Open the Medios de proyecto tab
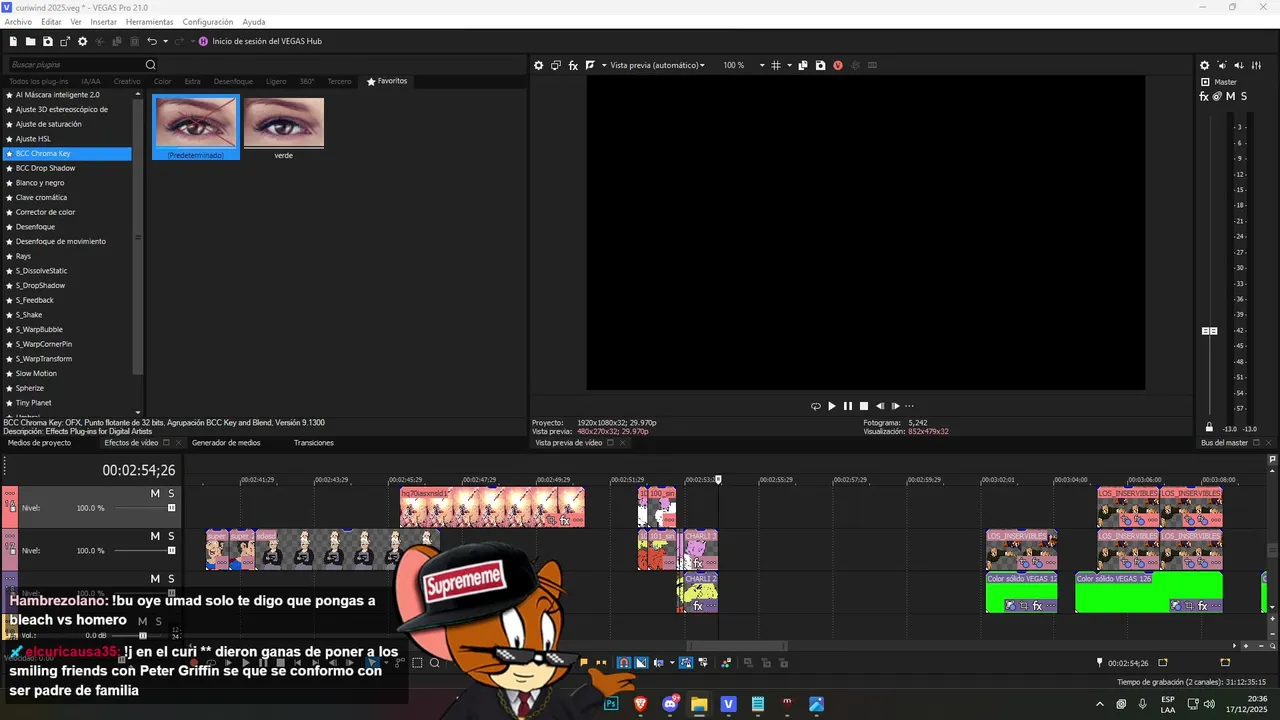The height and width of the screenshot is (720, 1280). pos(40,443)
